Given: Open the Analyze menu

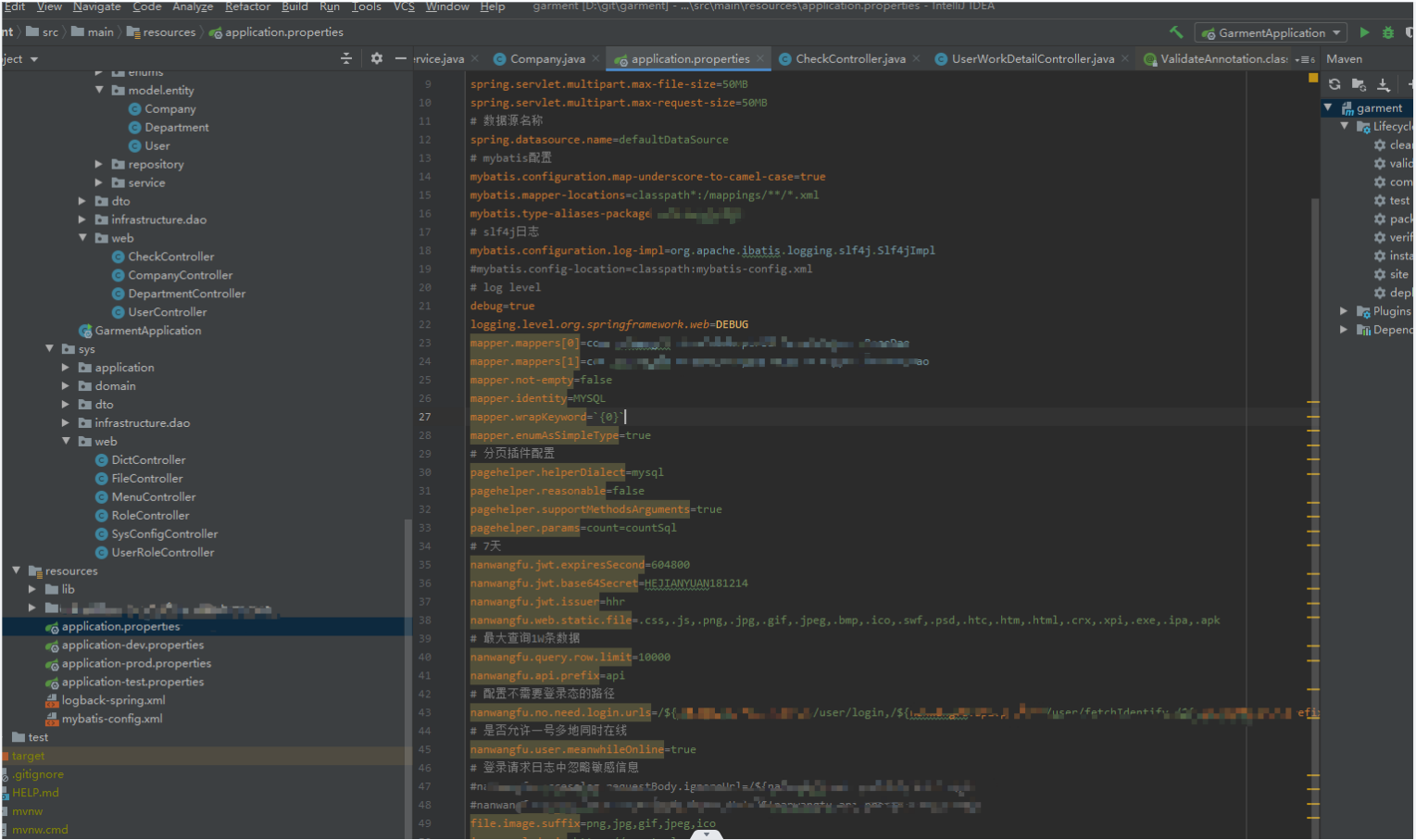Looking at the screenshot, I should 193,6.
